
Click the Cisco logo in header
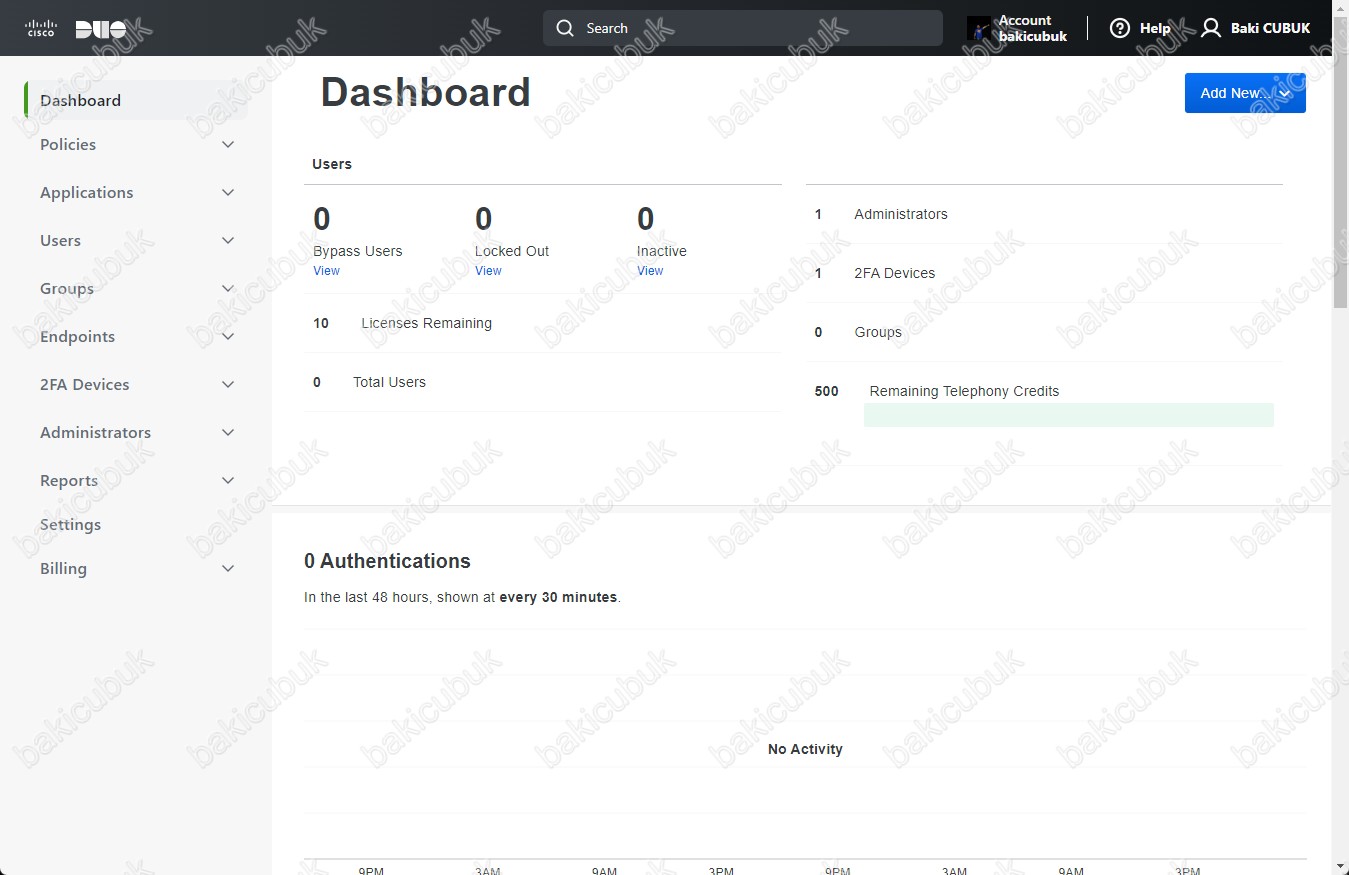click(41, 28)
